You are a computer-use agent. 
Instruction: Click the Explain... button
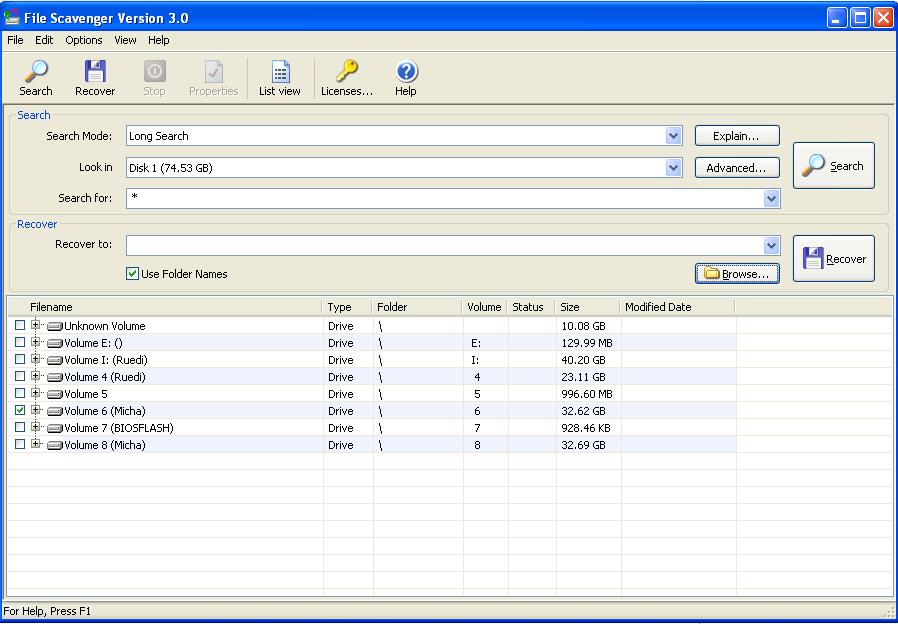tap(737, 136)
